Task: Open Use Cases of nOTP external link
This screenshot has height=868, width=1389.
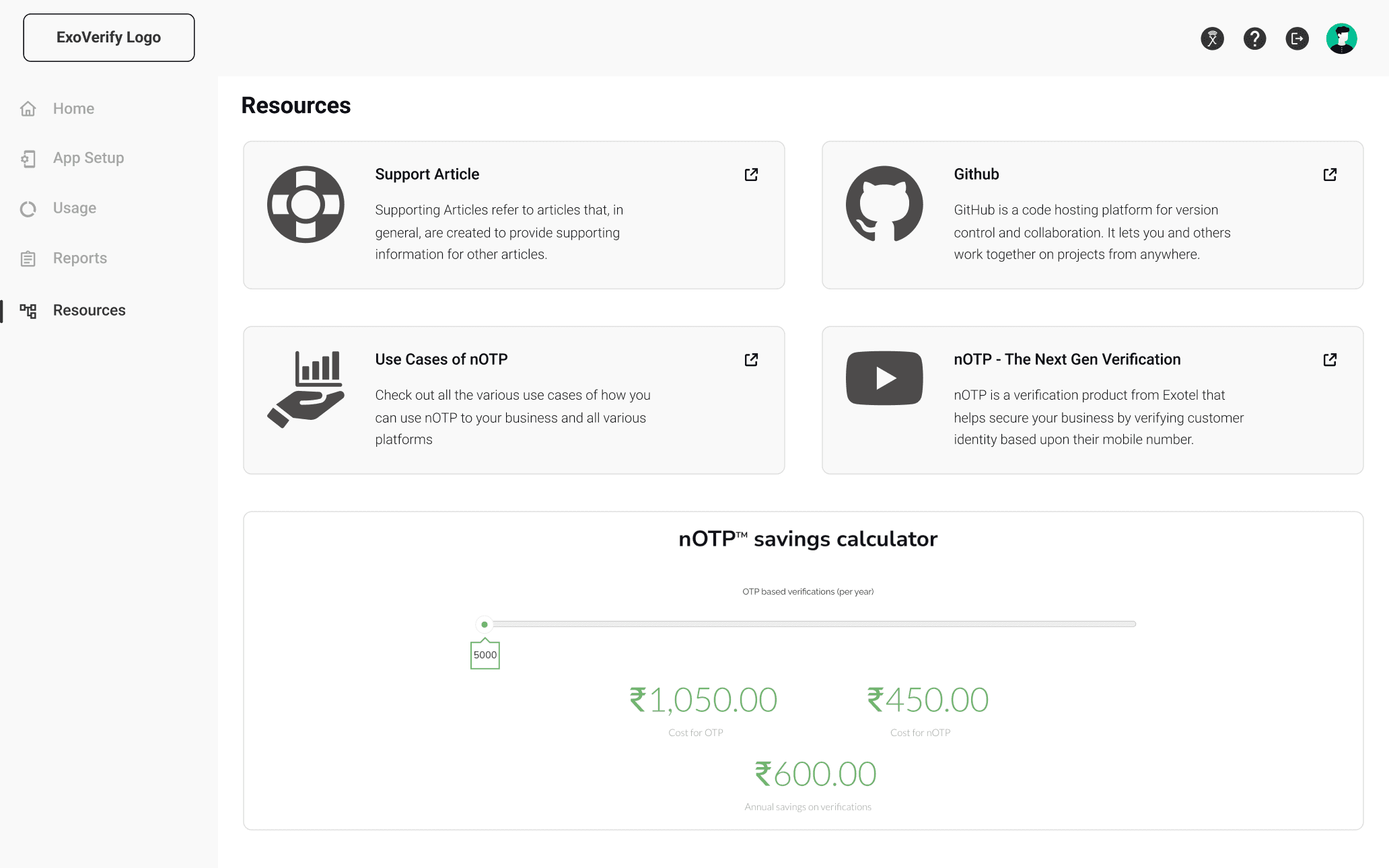Action: coord(751,360)
